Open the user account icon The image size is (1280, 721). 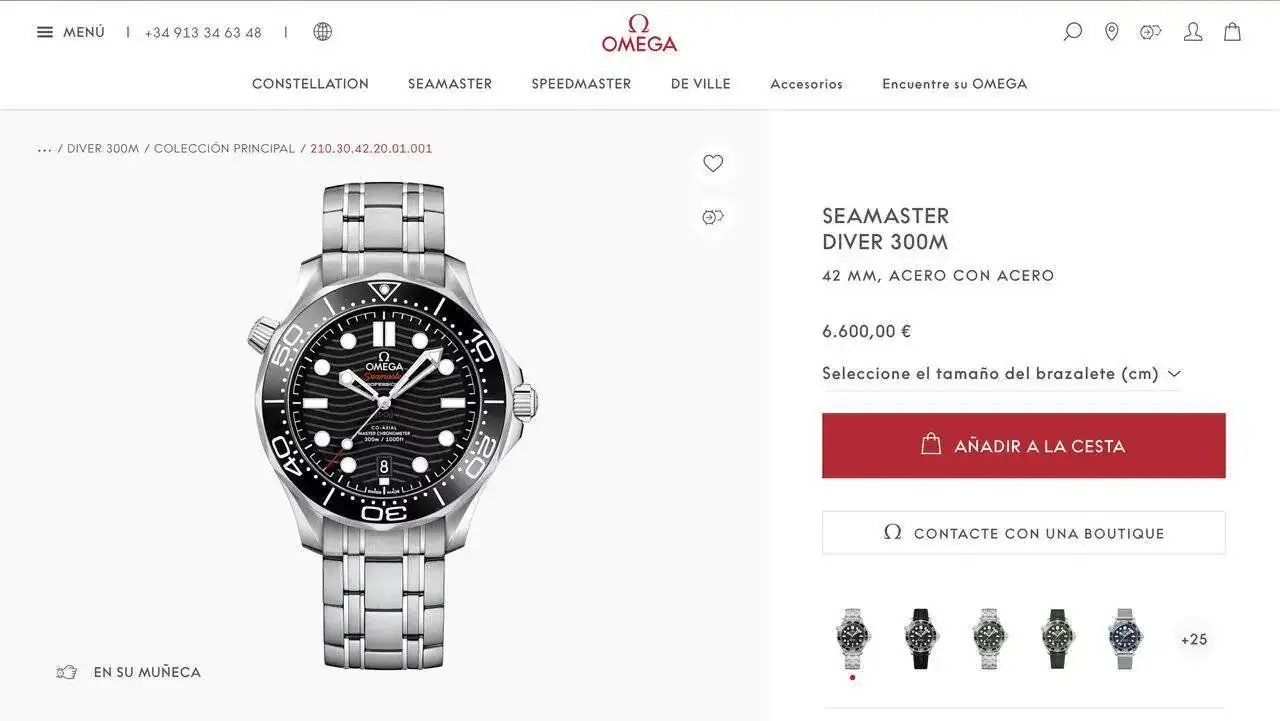(x=1193, y=32)
